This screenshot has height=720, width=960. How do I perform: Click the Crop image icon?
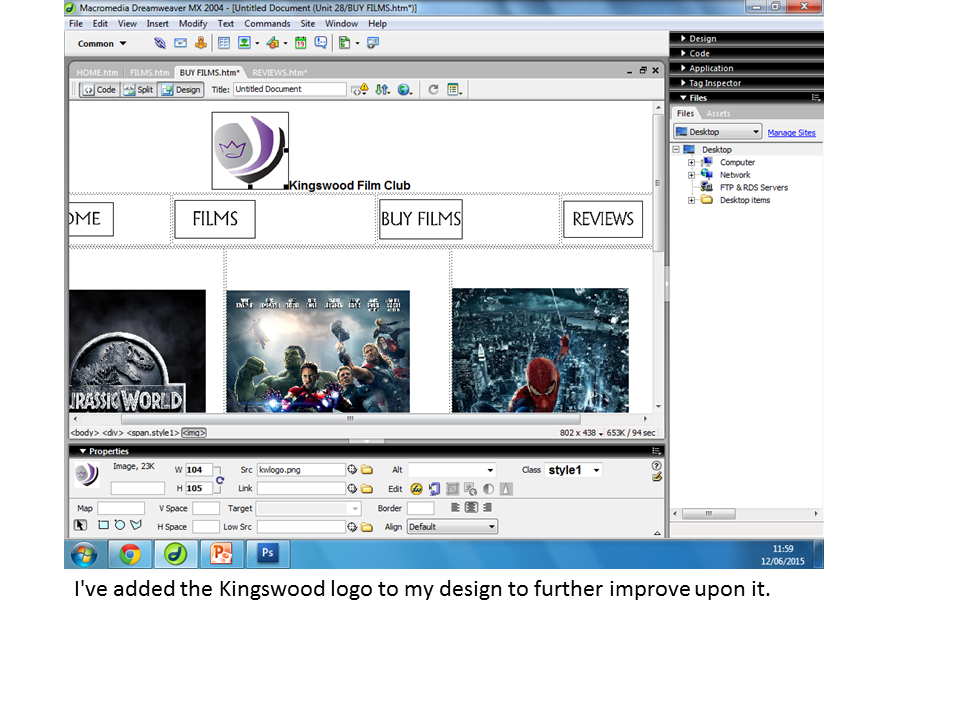452,489
